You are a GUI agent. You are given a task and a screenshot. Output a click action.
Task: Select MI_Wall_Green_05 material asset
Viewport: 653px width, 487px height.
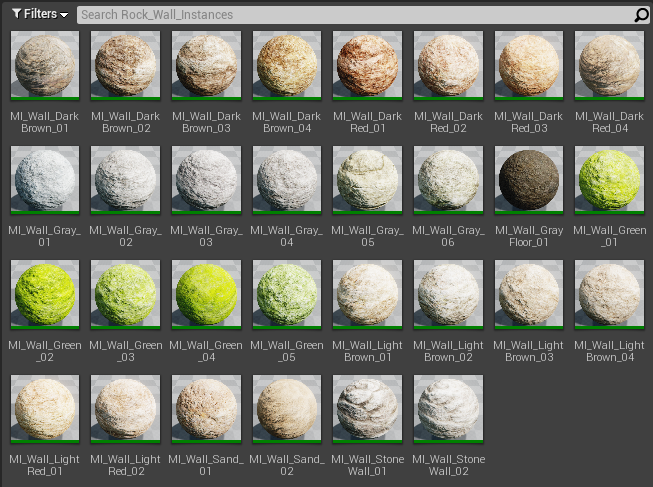(x=287, y=295)
